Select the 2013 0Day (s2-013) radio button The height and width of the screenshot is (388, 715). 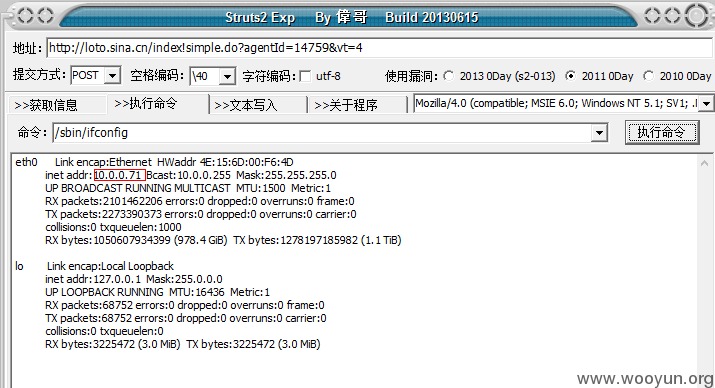point(449,76)
